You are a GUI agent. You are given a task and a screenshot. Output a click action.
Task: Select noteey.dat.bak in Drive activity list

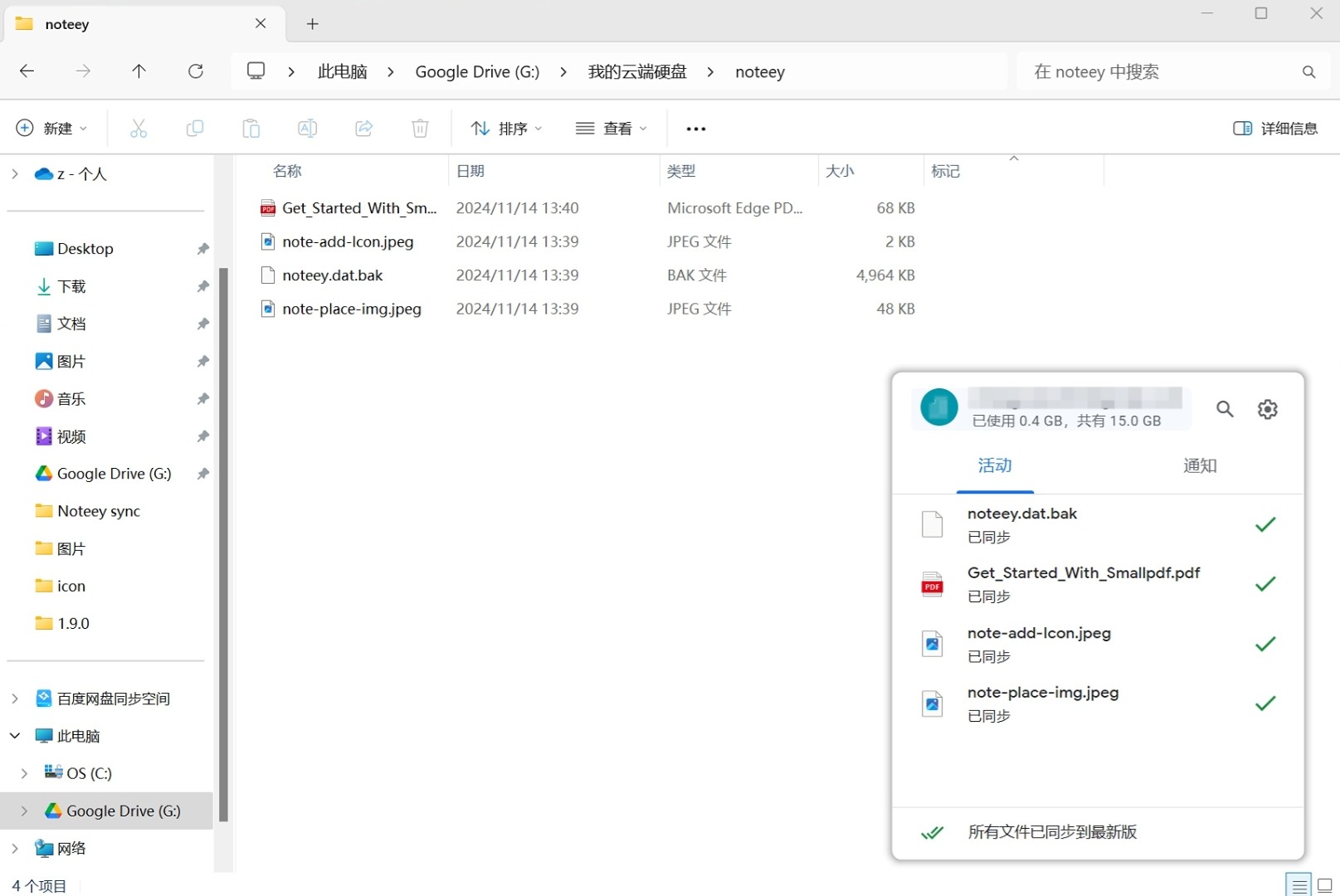1098,524
